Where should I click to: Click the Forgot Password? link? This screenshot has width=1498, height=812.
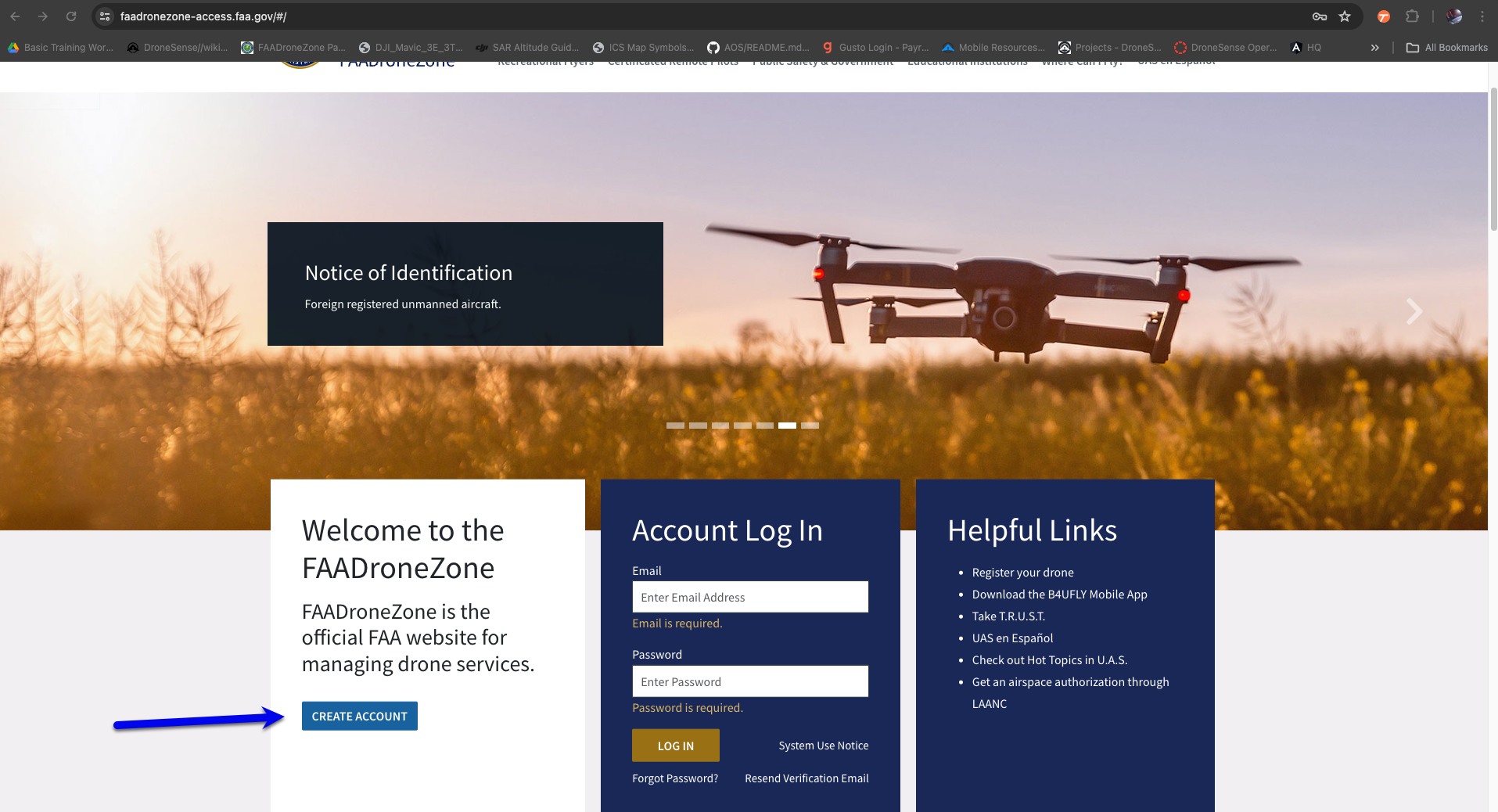[x=674, y=778]
